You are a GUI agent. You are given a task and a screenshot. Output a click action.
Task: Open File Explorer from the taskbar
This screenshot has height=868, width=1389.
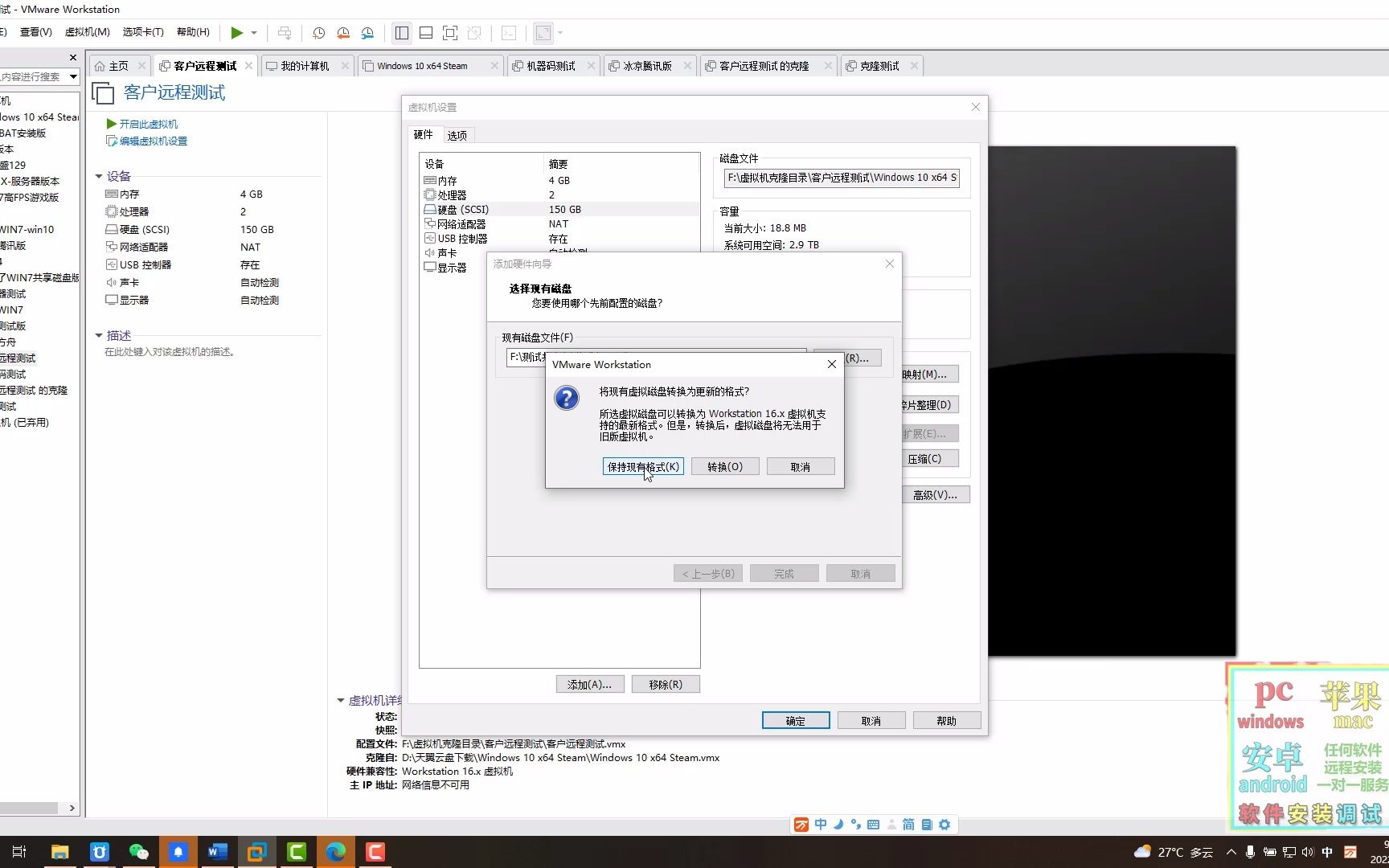60,852
